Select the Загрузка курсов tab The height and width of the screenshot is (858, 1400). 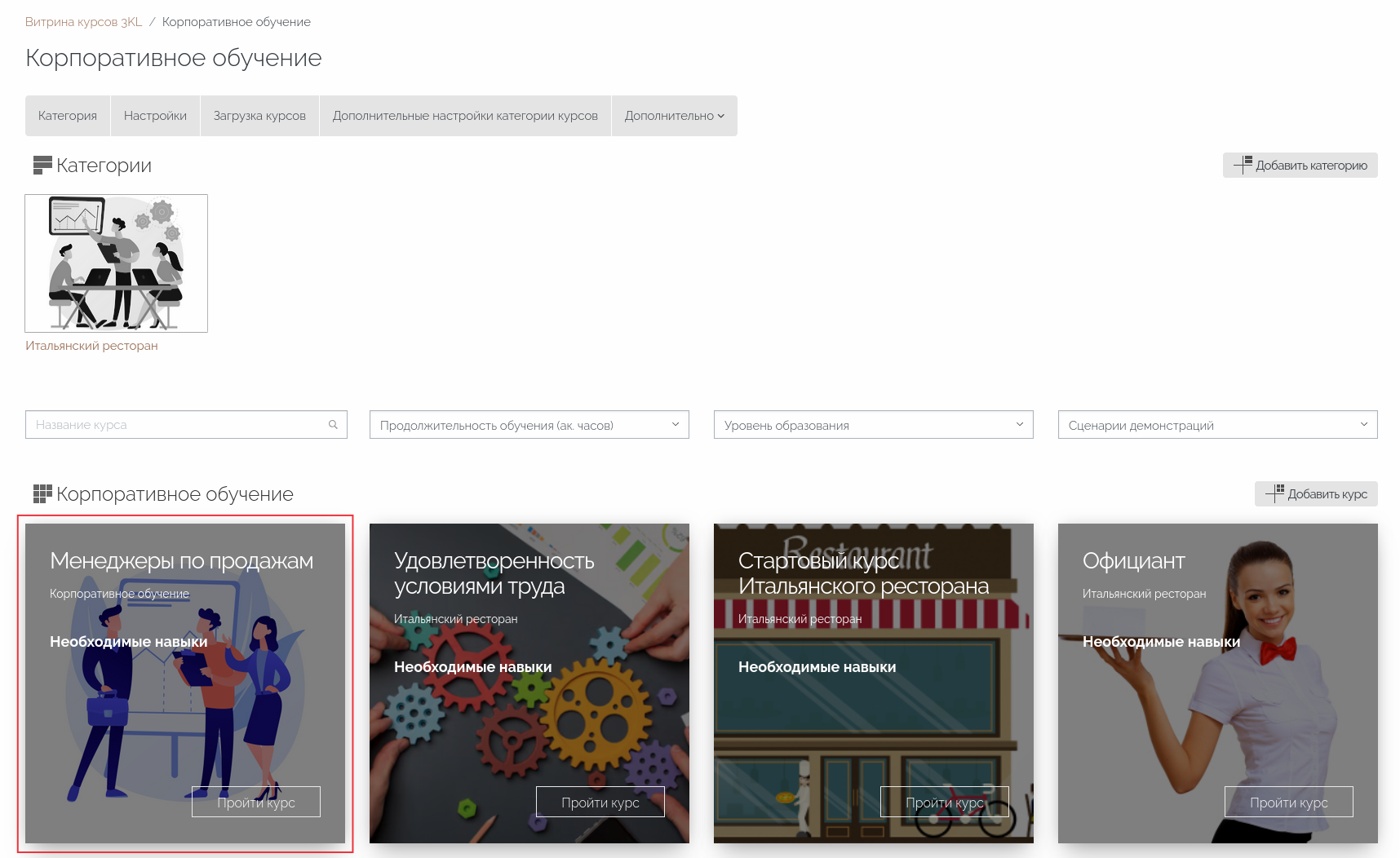(x=259, y=116)
